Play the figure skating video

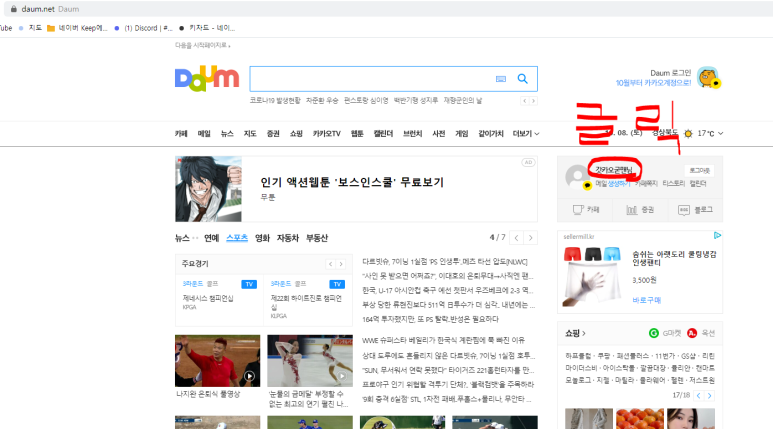(x=342, y=376)
